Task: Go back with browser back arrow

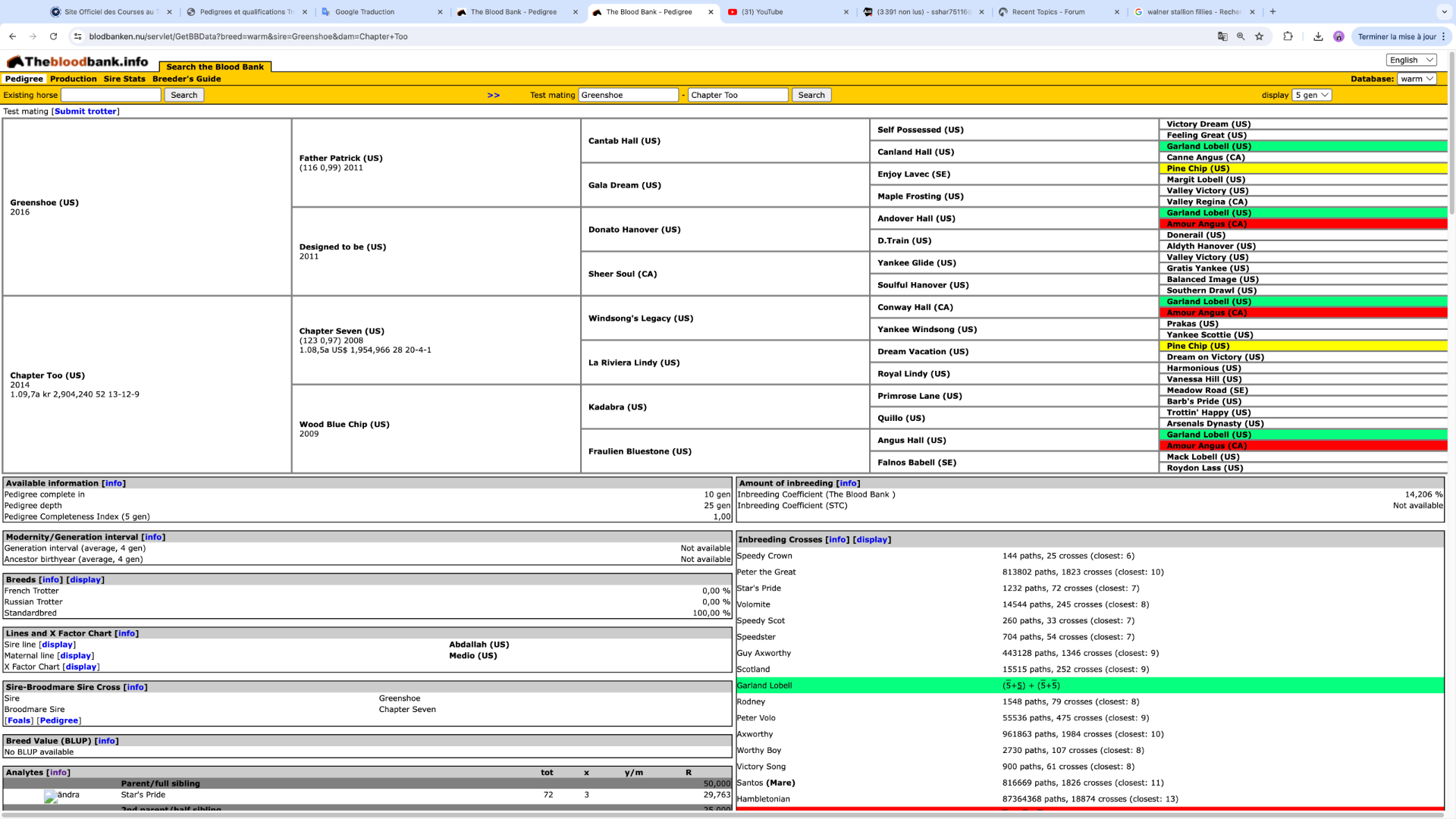Action: point(13,36)
